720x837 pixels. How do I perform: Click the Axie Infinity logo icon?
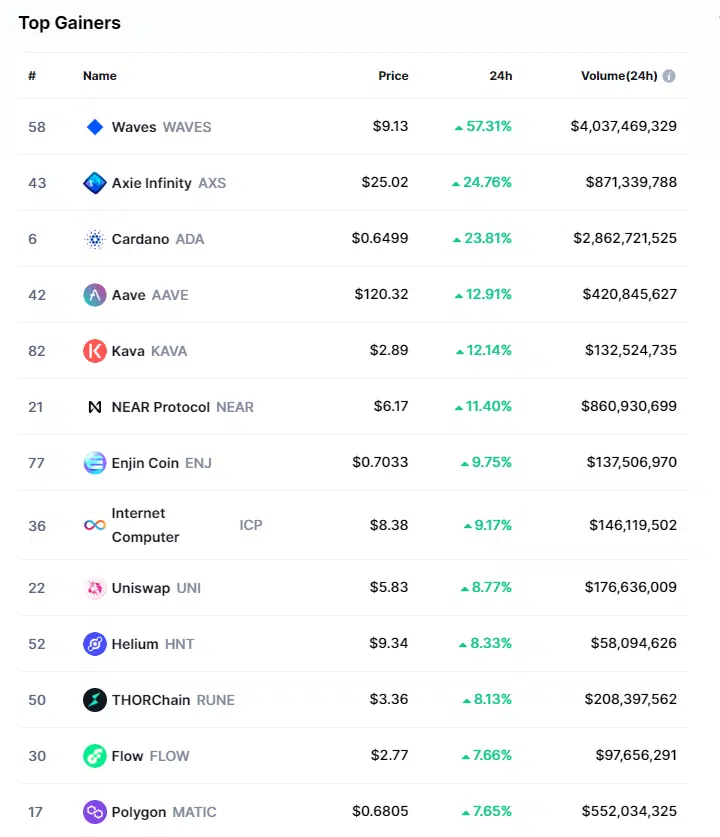tap(95, 183)
